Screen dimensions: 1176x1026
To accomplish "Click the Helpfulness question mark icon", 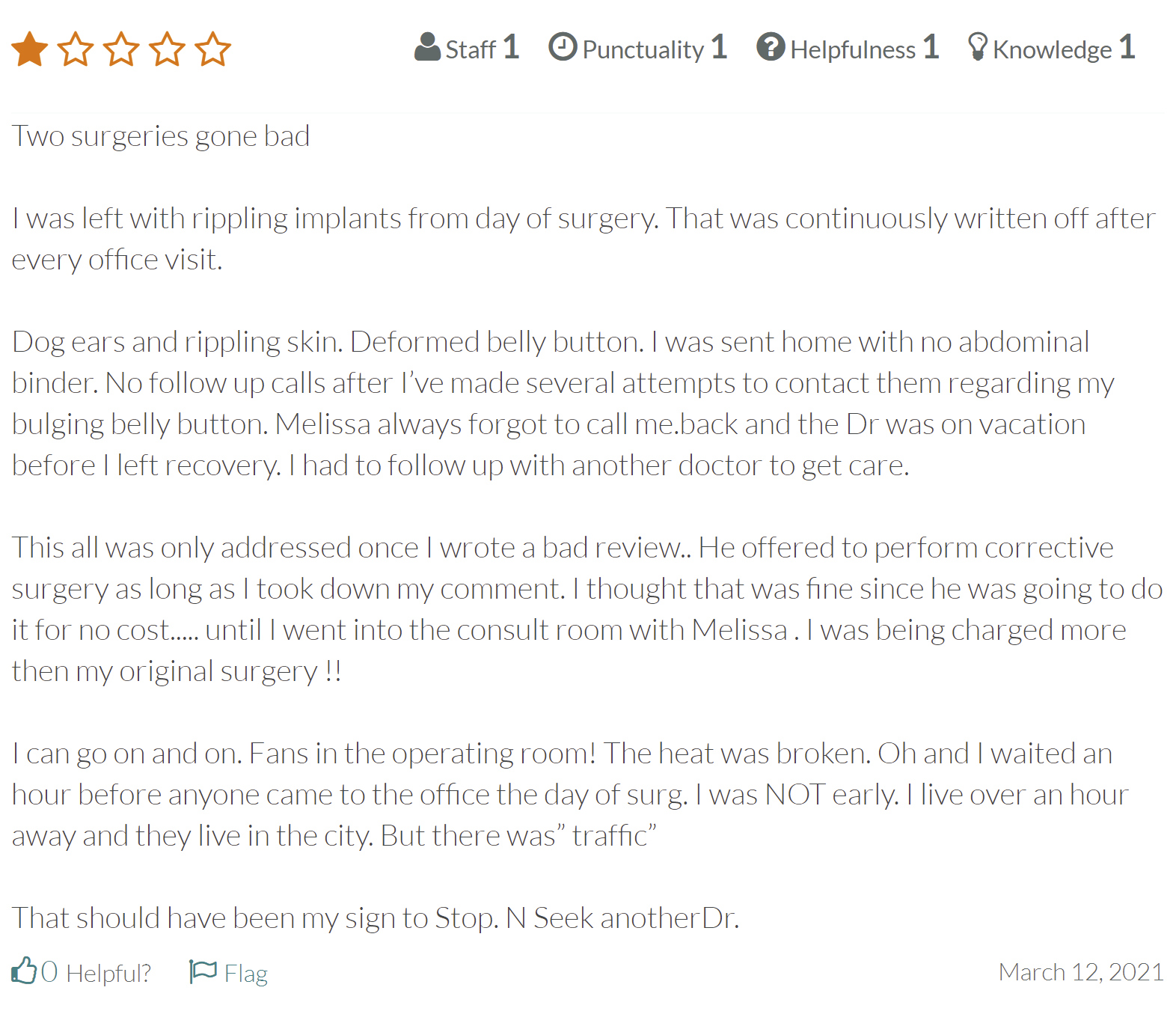I will tap(771, 46).
